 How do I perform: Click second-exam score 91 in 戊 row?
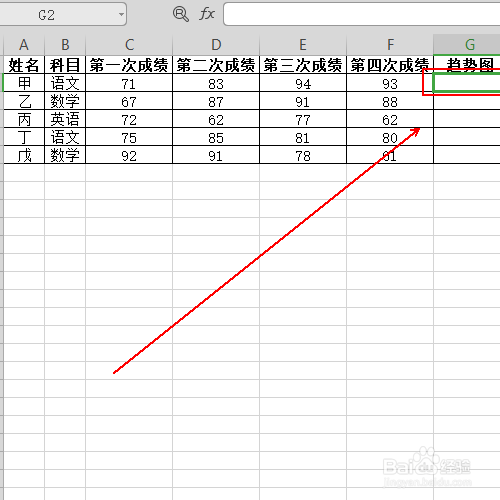[x=216, y=155]
